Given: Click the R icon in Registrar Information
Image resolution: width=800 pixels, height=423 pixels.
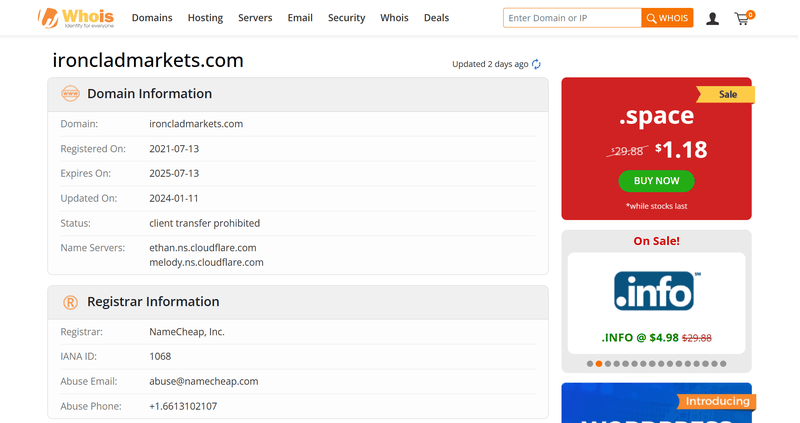Looking at the screenshot, I should (70, 302).
